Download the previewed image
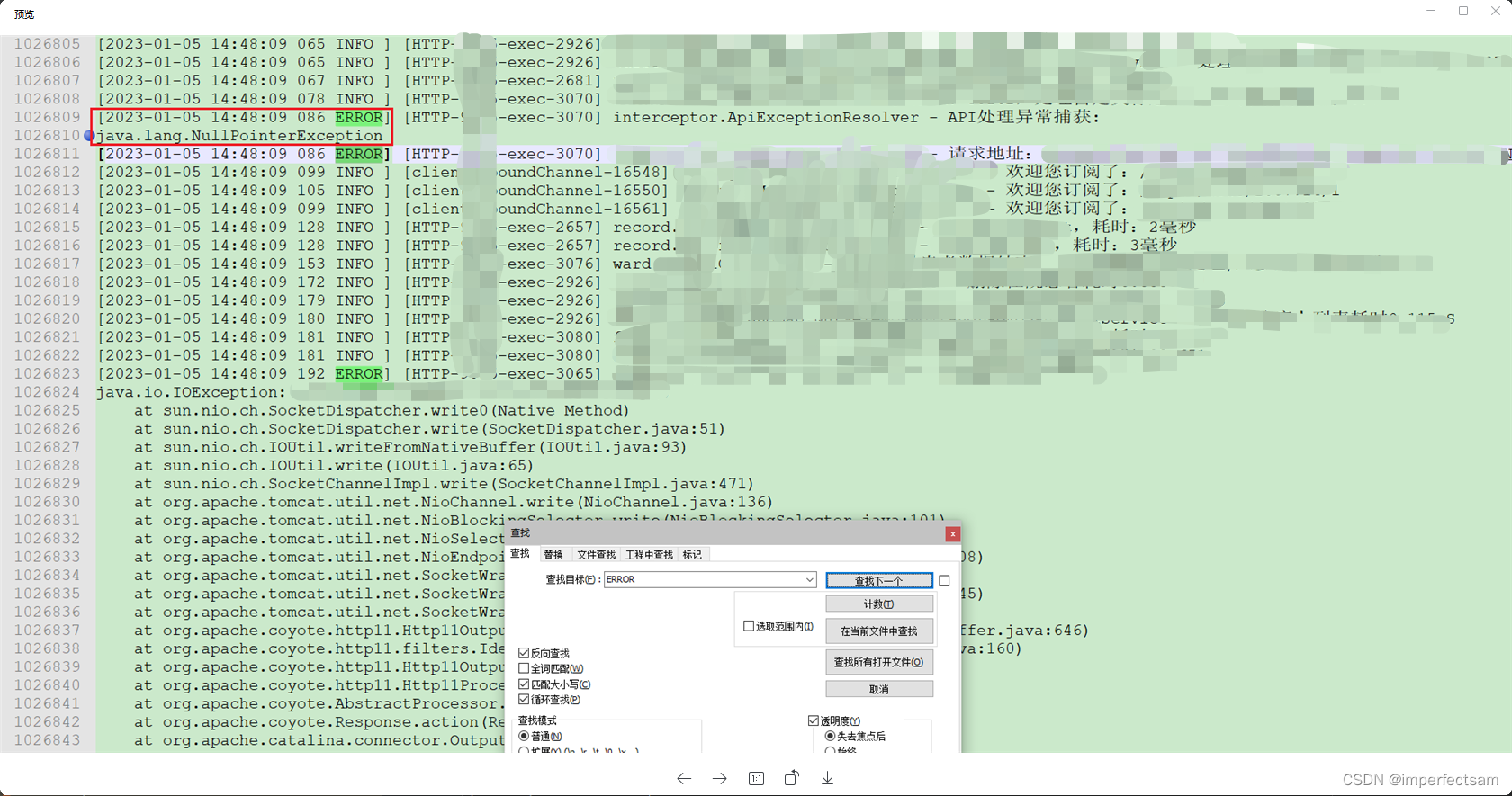 tap(827, 778)
